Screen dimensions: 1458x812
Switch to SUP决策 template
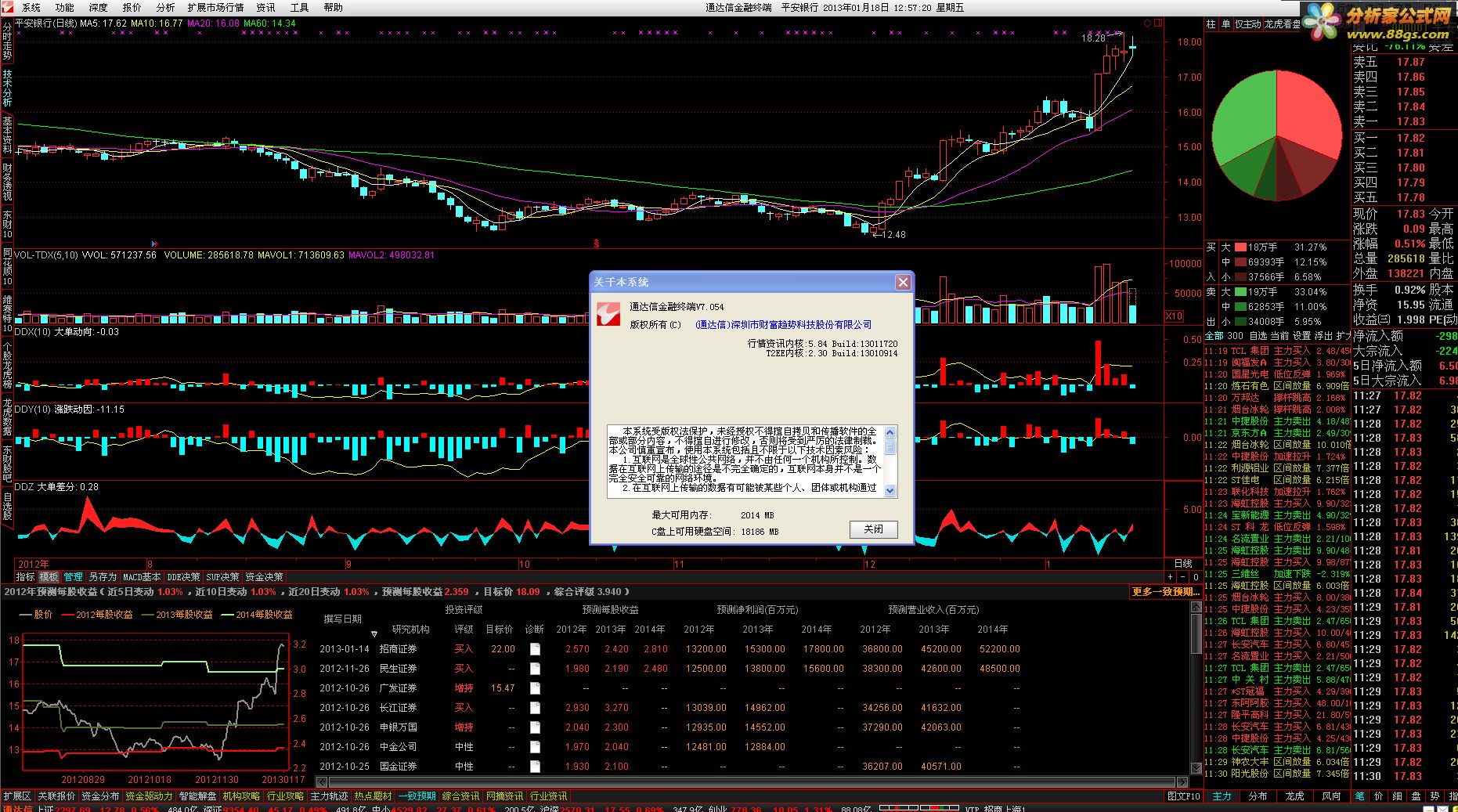click(222, 577)
